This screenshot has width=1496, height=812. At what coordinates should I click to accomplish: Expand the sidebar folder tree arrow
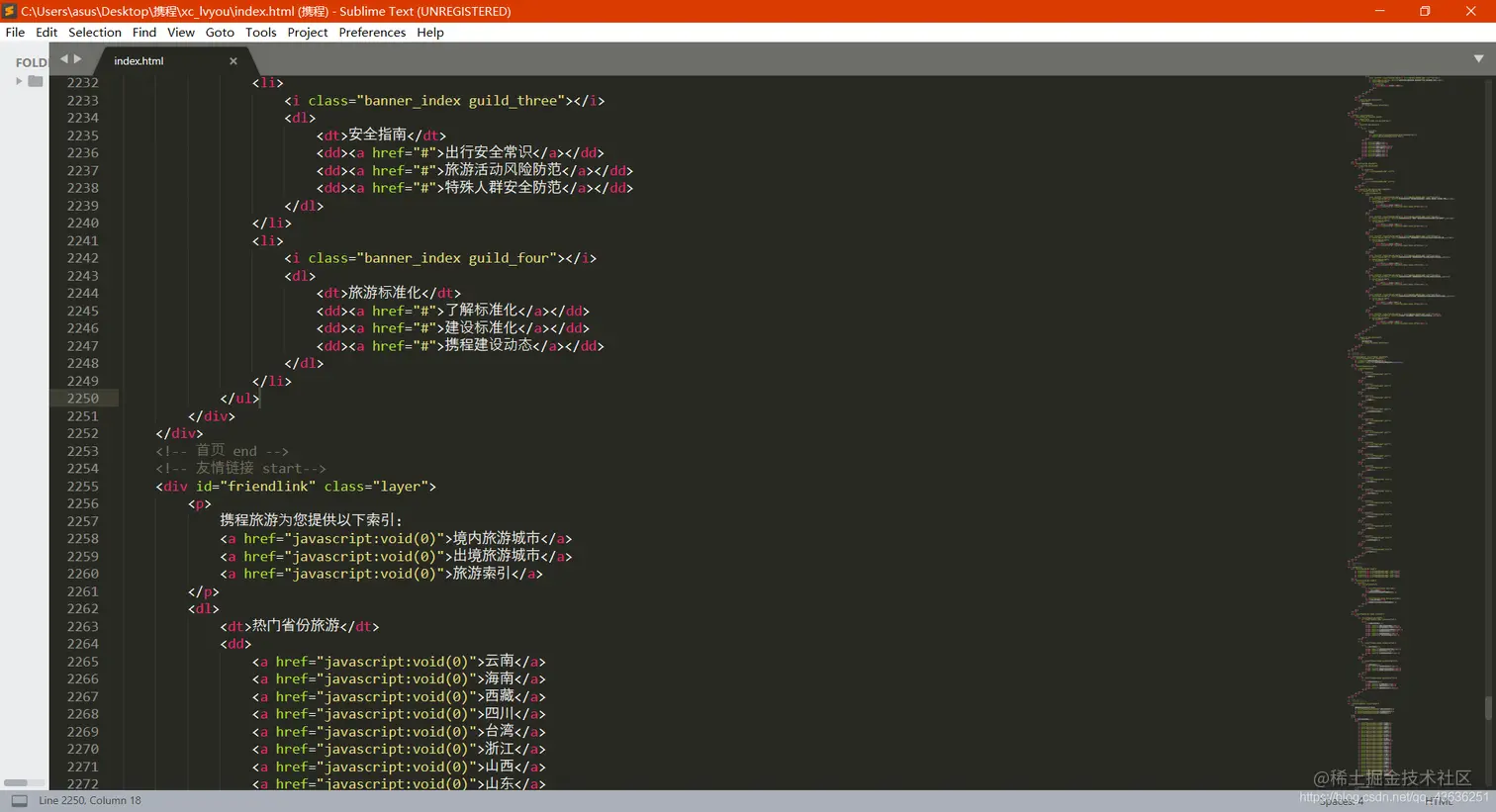click(x=19, y=81)
